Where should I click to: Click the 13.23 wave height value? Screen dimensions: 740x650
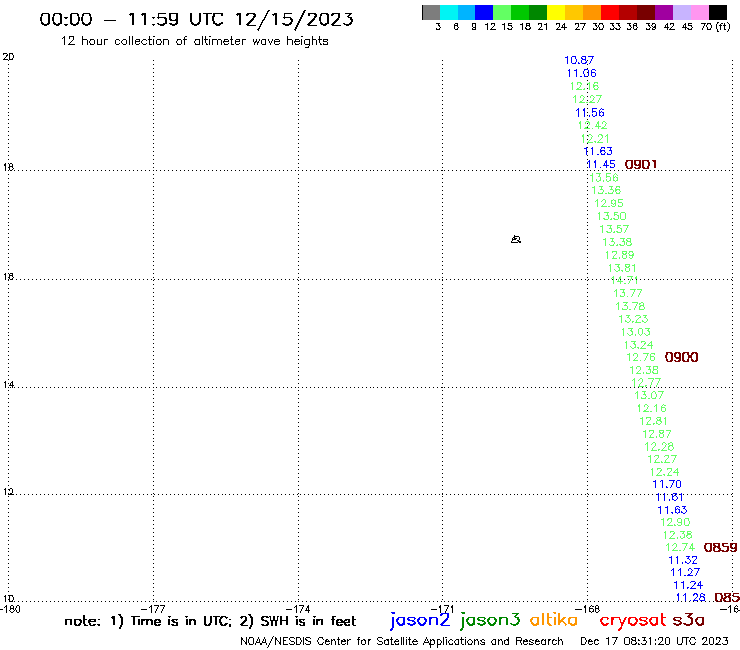pos(633,319)
